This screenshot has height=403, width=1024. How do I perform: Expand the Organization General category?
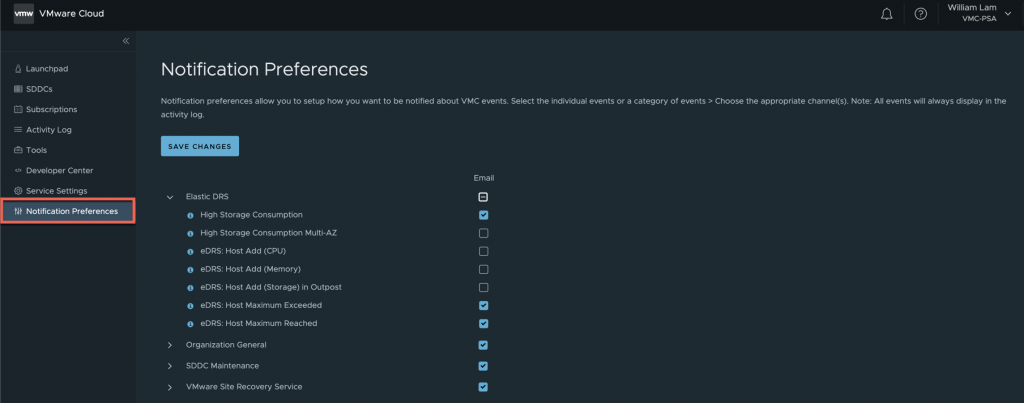pos(170,345)
